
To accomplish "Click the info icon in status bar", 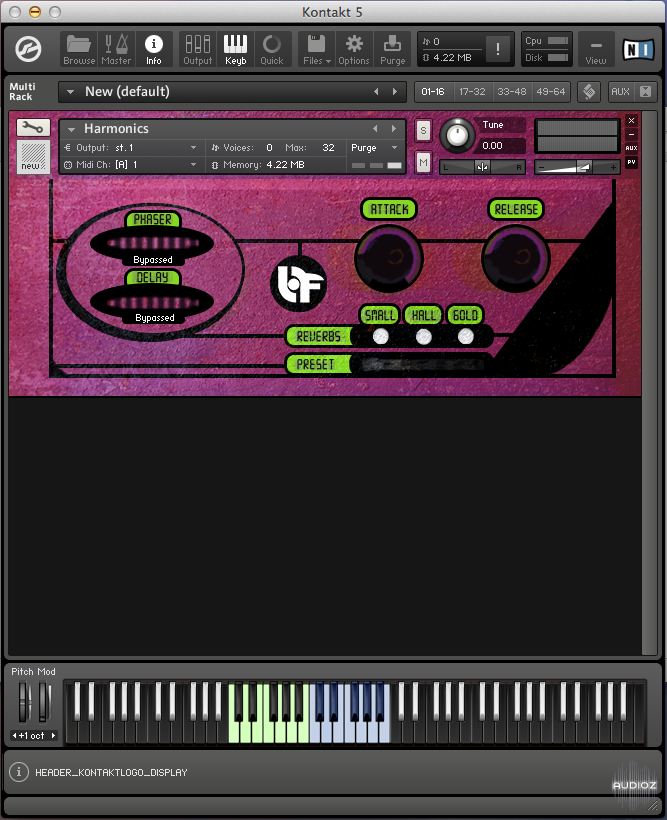I will click(x=19, y=772).
